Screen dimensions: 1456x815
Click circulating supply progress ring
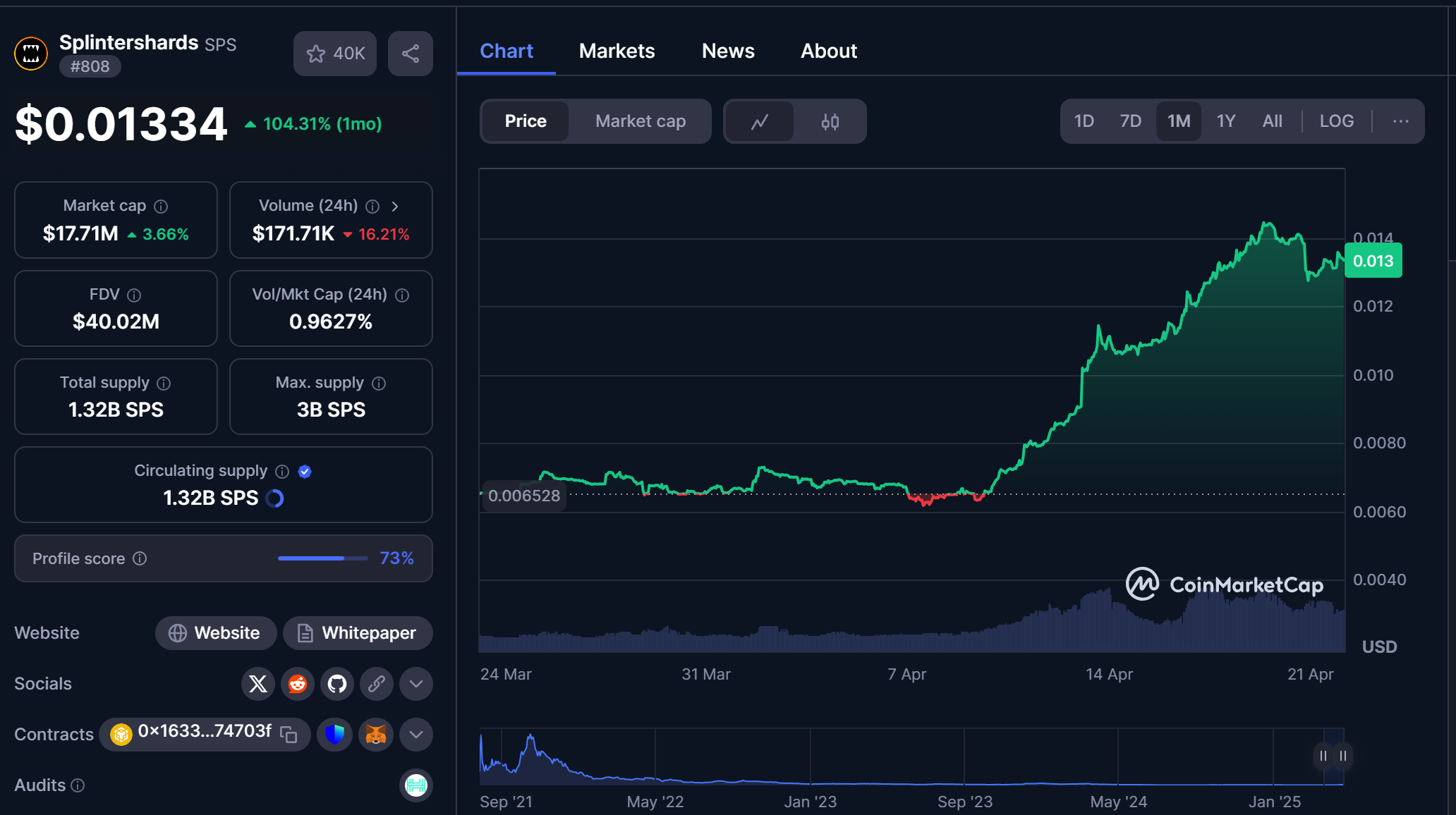pos(274,498)
